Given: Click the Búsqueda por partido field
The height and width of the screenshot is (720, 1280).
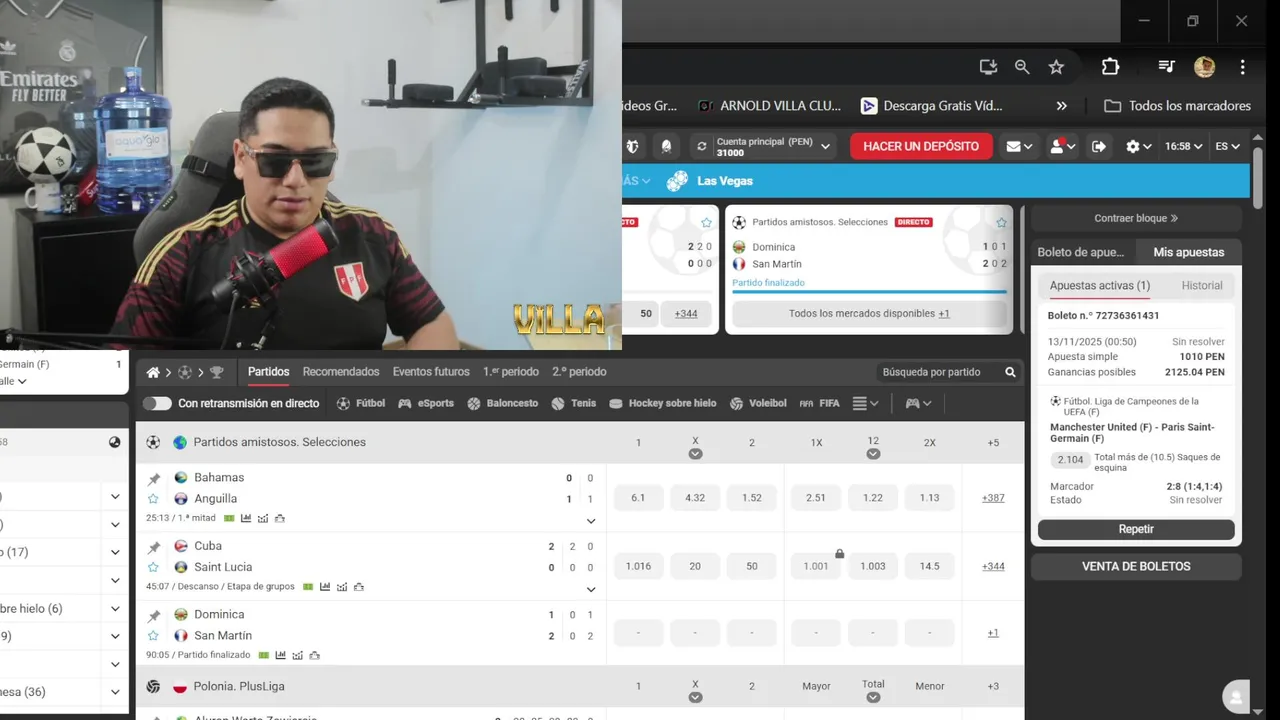Looking at the screenshot, I should pos(937,372).
